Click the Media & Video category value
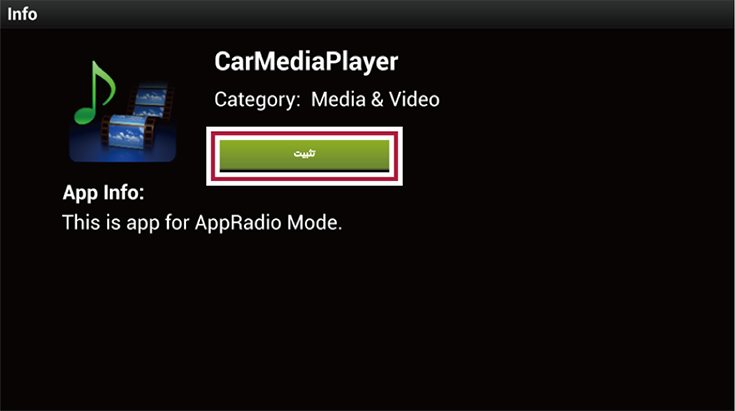 (x=375, y=99)
